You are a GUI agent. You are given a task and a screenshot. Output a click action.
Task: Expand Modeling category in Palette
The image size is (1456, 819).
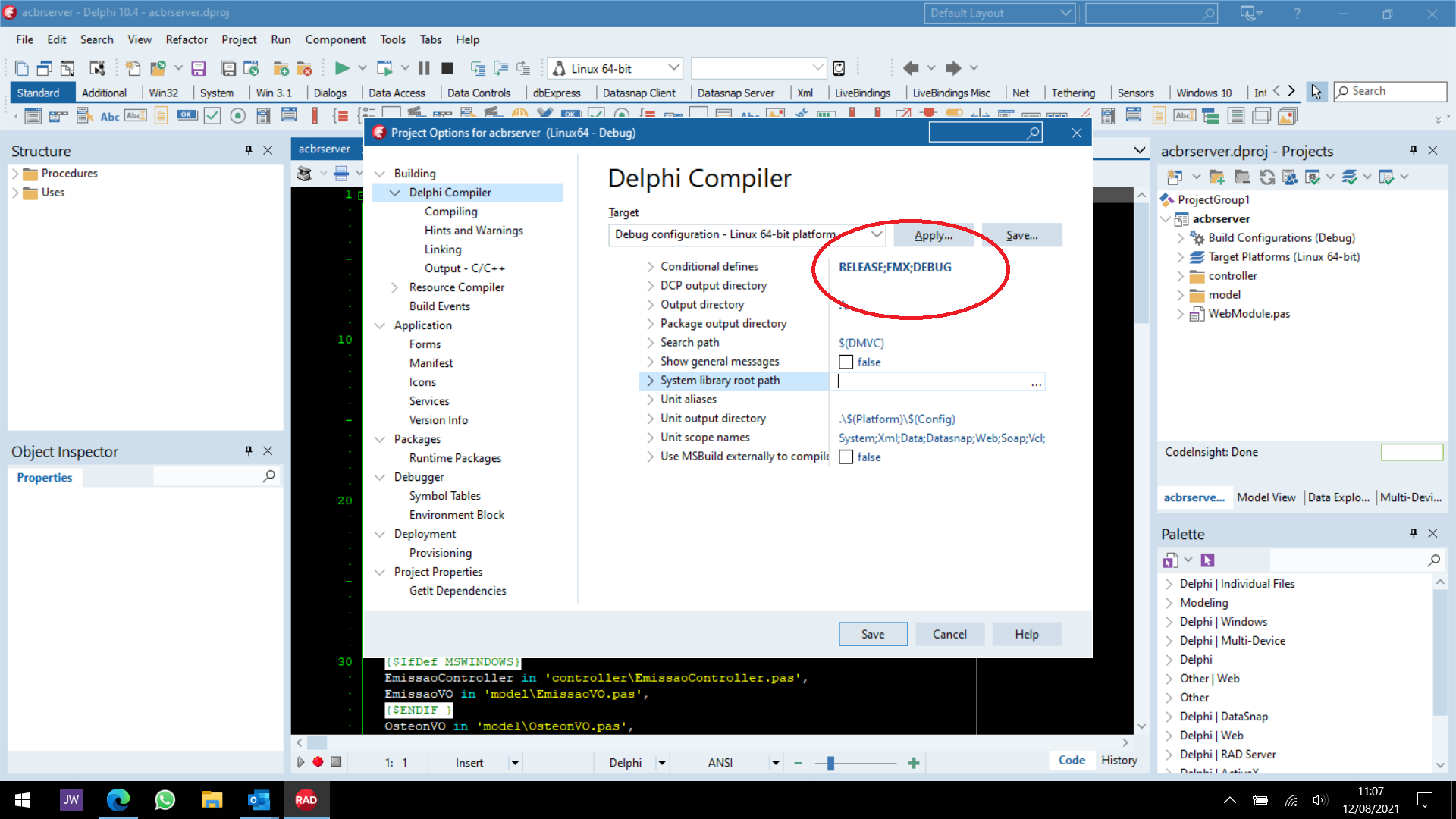coord(1169,603)
